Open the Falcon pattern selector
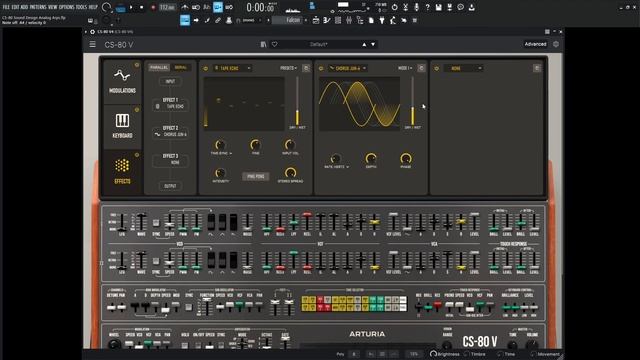This screenshot has height=360, width=640. coord(288,20)
